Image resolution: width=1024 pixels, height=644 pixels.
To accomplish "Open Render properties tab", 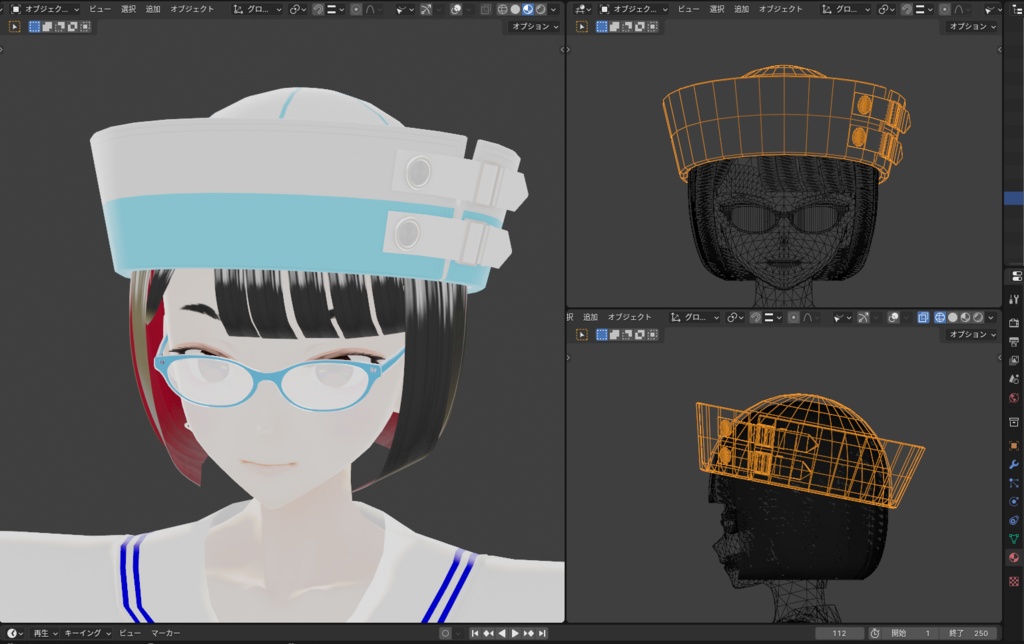I will coord(1014,323).
